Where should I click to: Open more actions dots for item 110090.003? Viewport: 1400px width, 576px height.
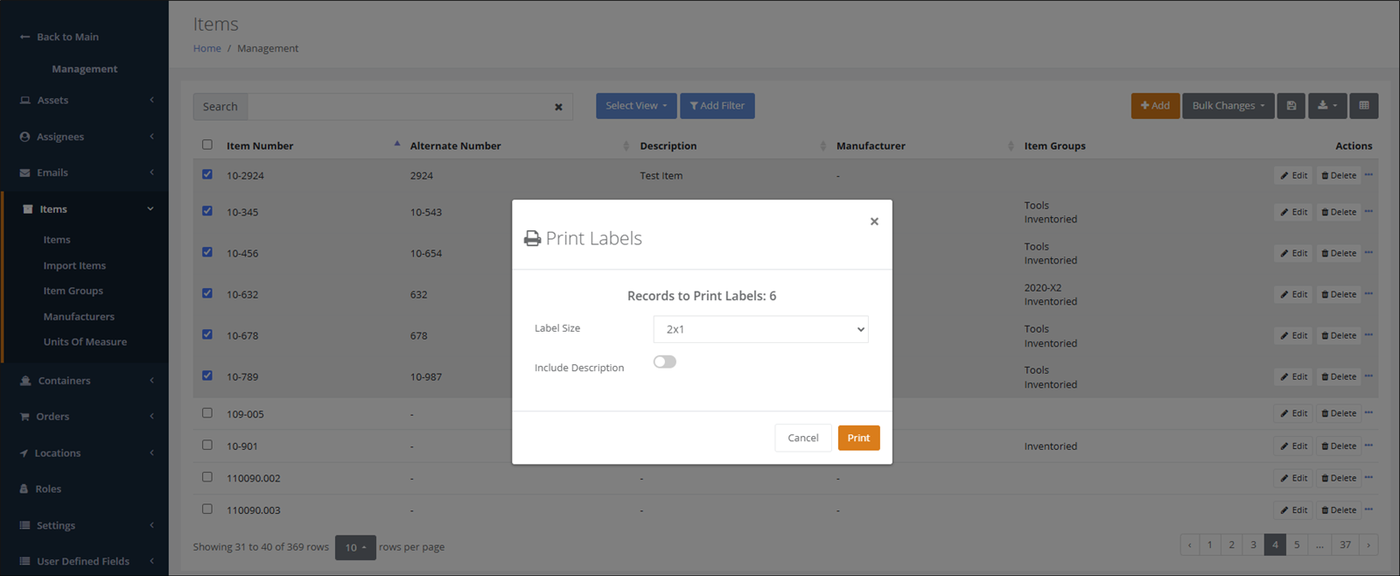point(1369,510)
